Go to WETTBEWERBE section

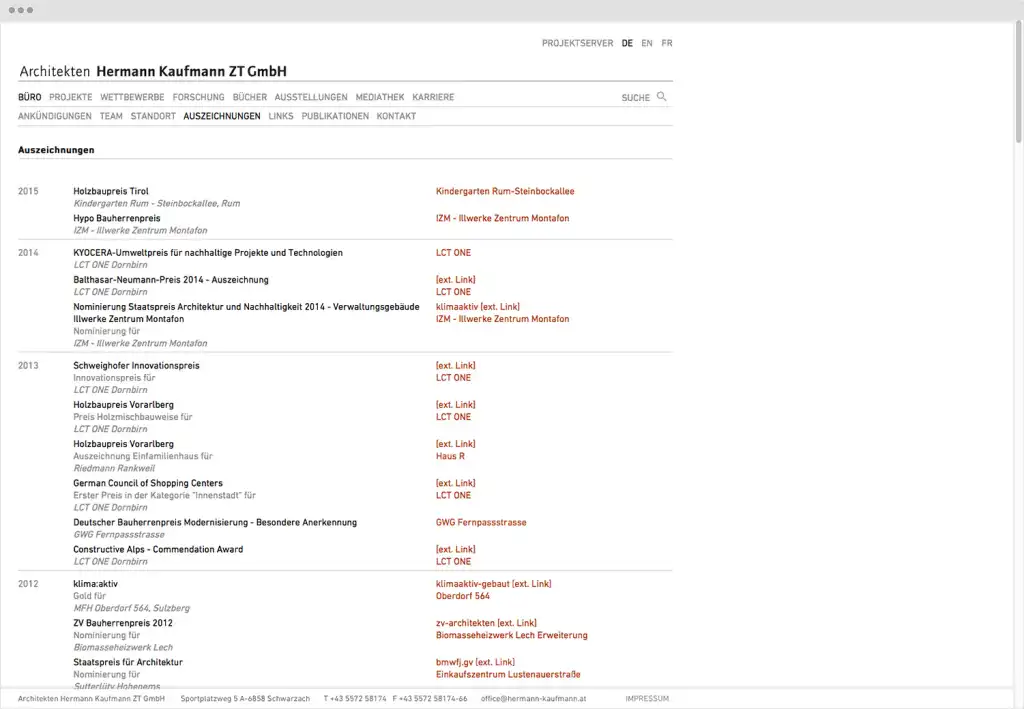pyautogui.click(x=132, y=98)
